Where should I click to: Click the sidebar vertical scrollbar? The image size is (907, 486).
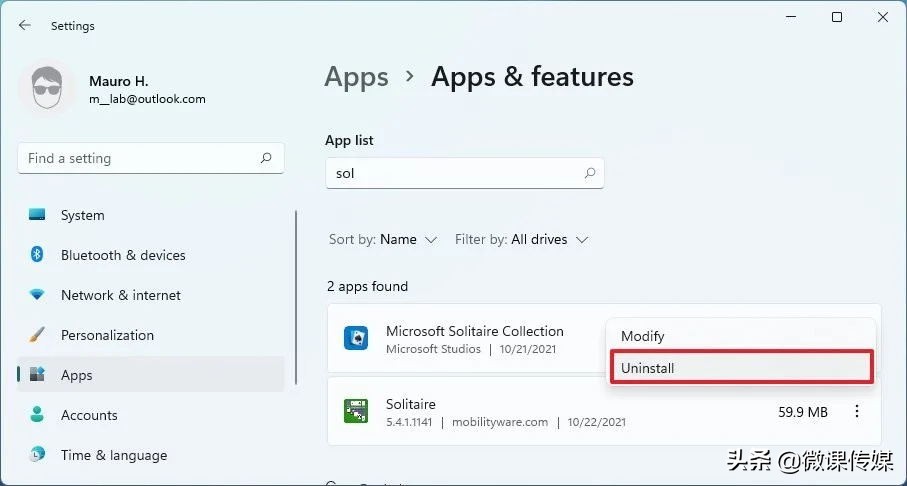296,297
